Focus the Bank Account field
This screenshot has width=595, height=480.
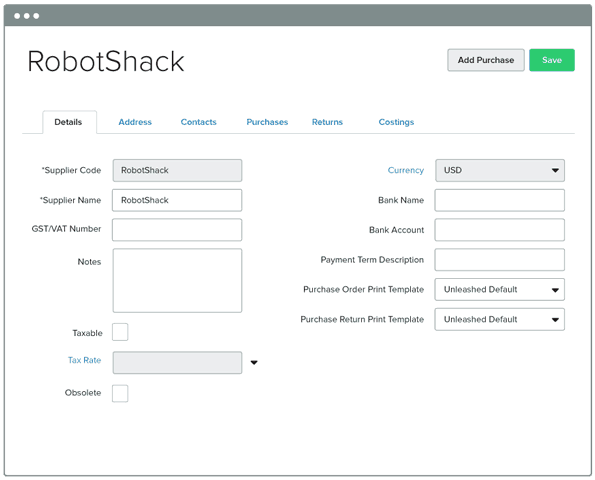pyautogui.click(x=500, y=230)
